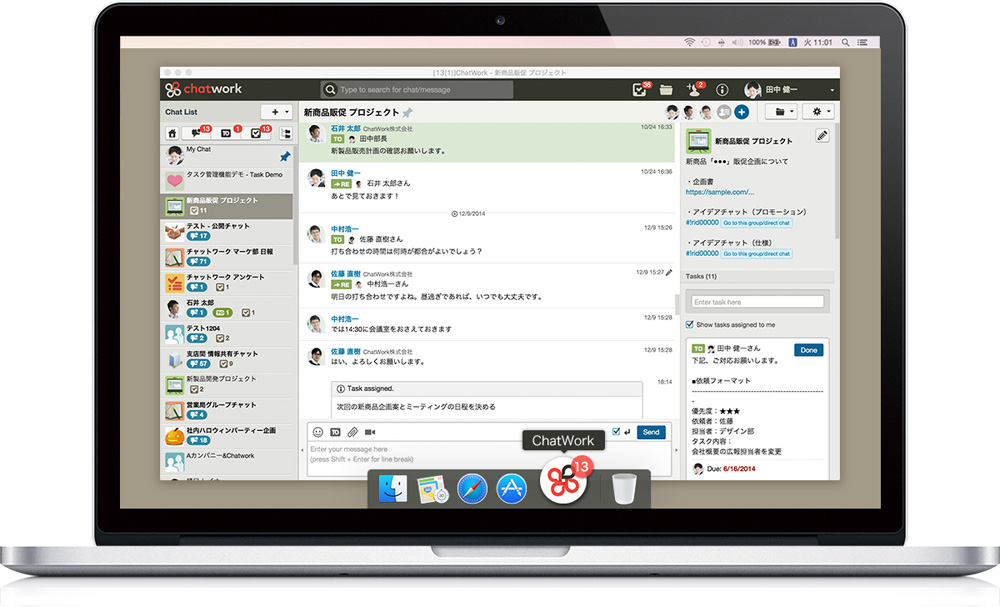Edit chat description with pencil icon
The height and width of the screenshot is (607, 1000).
click(x=822, y=136)
